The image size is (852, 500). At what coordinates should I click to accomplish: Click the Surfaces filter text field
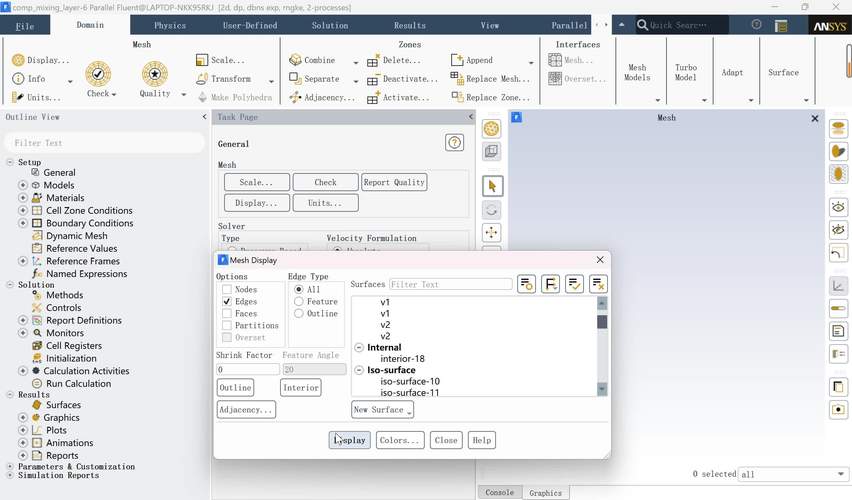pos(450,284)
